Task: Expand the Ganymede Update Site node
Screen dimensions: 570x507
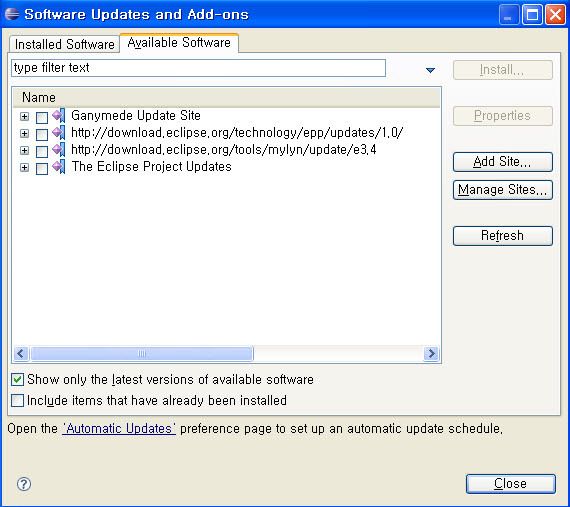Action: [24, 116]
